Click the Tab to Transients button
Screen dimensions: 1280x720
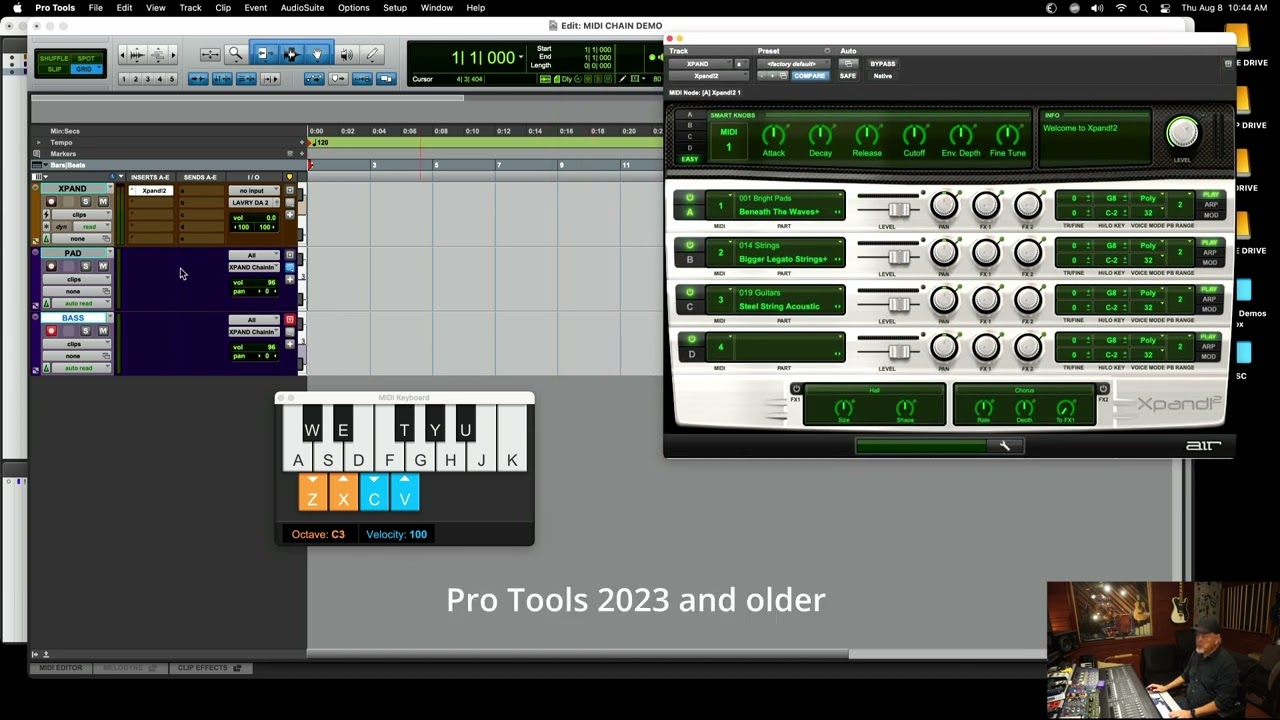(198, 79)
